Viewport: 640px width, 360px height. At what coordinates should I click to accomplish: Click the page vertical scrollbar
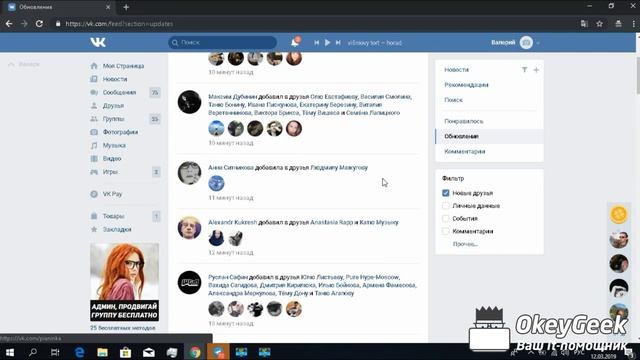pos(638,76)
